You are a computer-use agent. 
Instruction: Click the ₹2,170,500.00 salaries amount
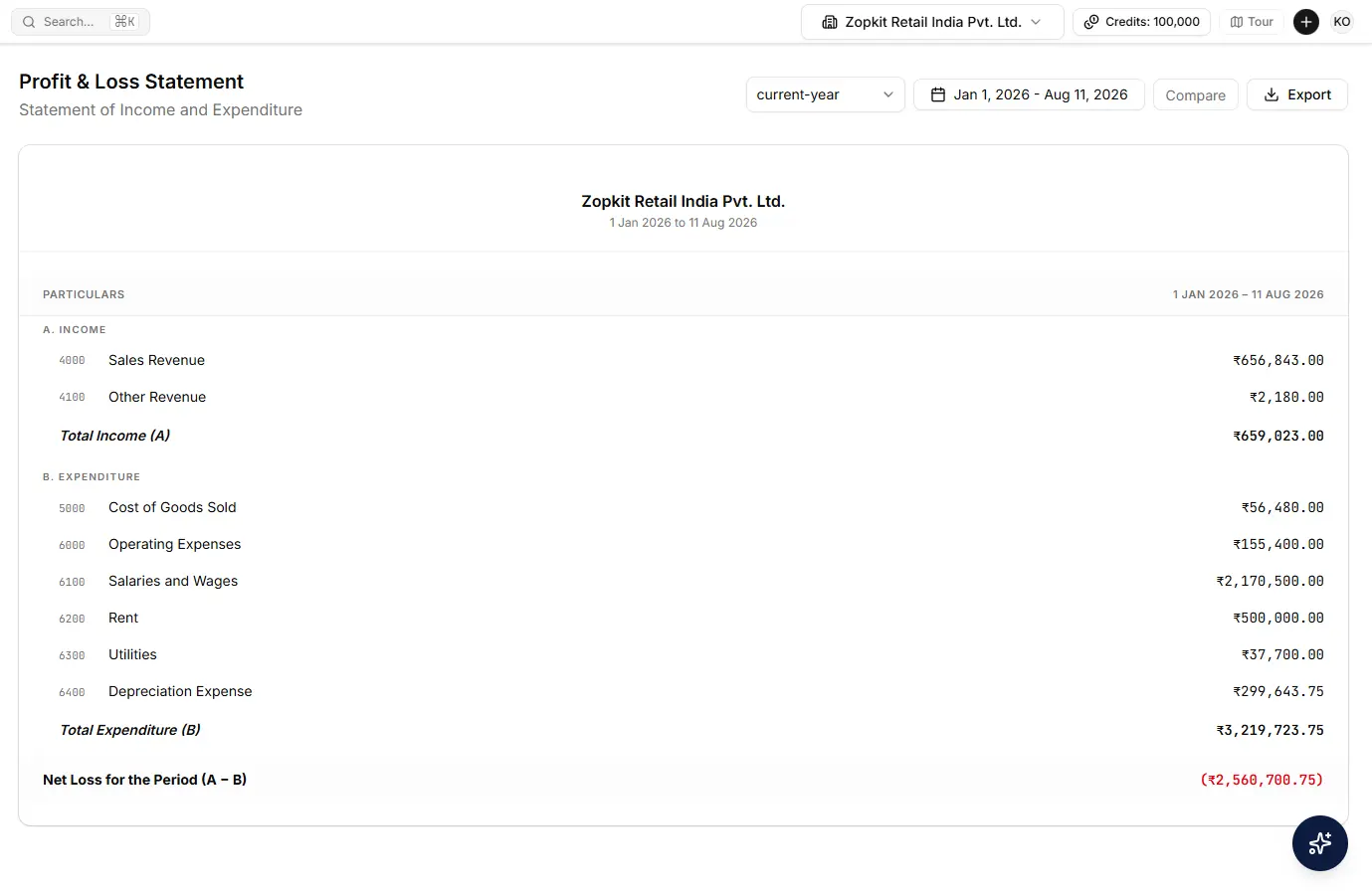(x=1270, y=581)
